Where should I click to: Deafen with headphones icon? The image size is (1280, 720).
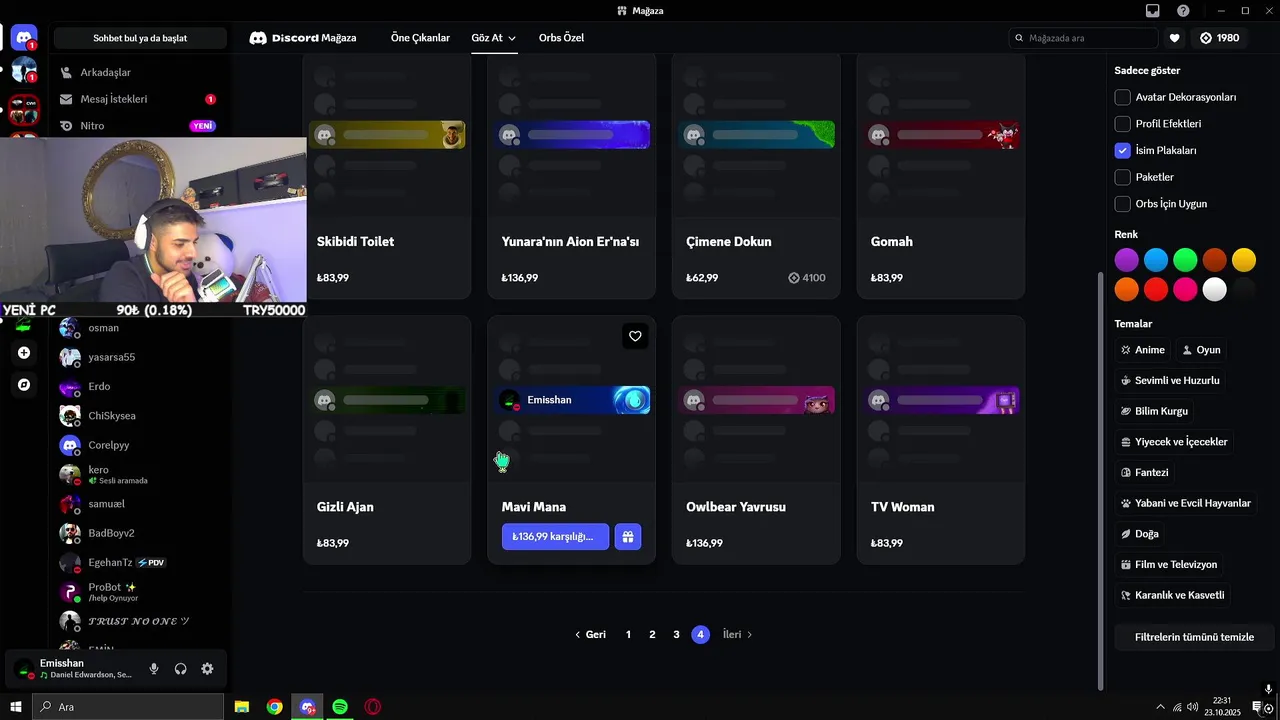point(181,669)
